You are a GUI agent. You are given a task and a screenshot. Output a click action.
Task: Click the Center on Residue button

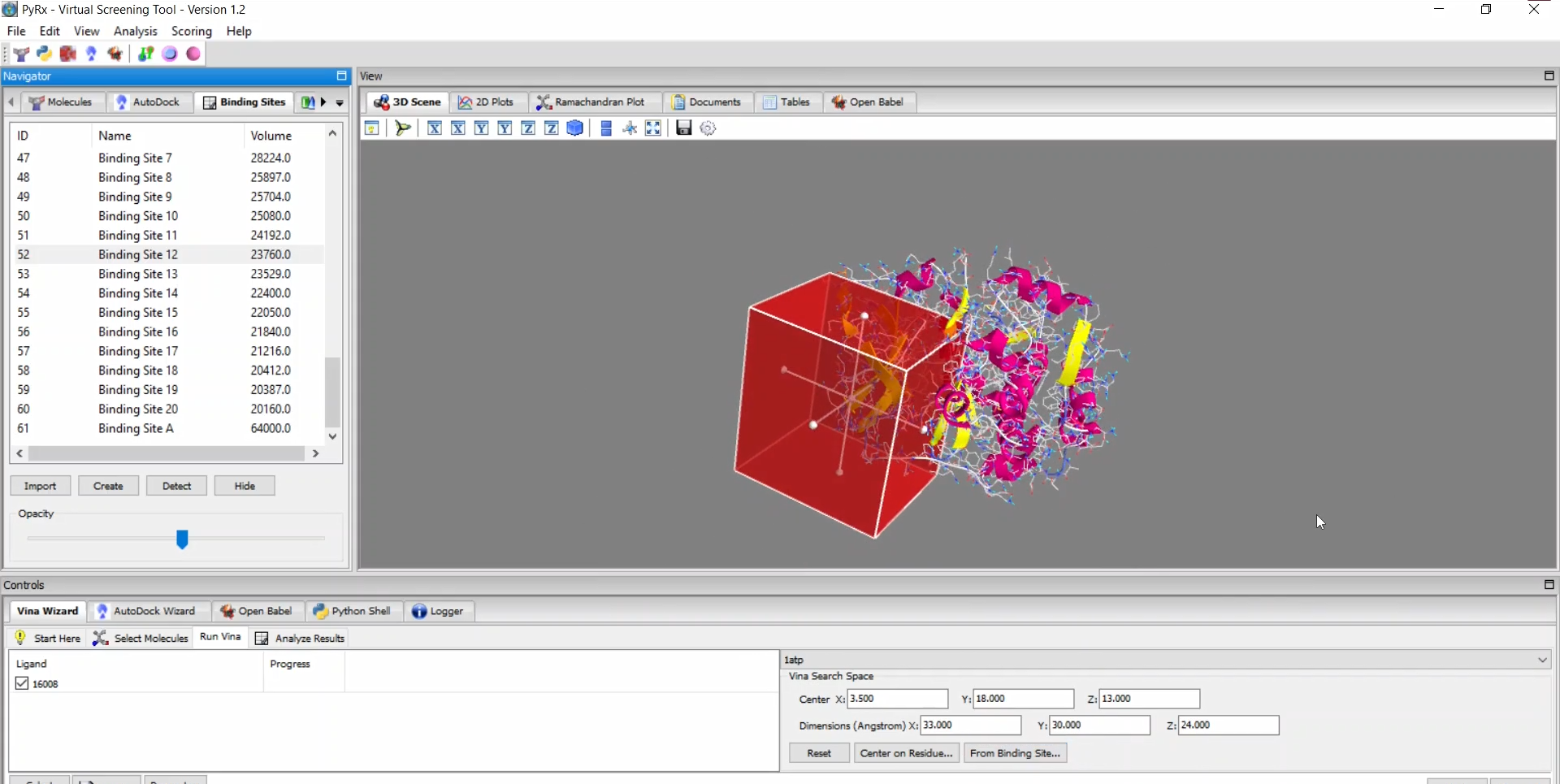click(906, 753)
